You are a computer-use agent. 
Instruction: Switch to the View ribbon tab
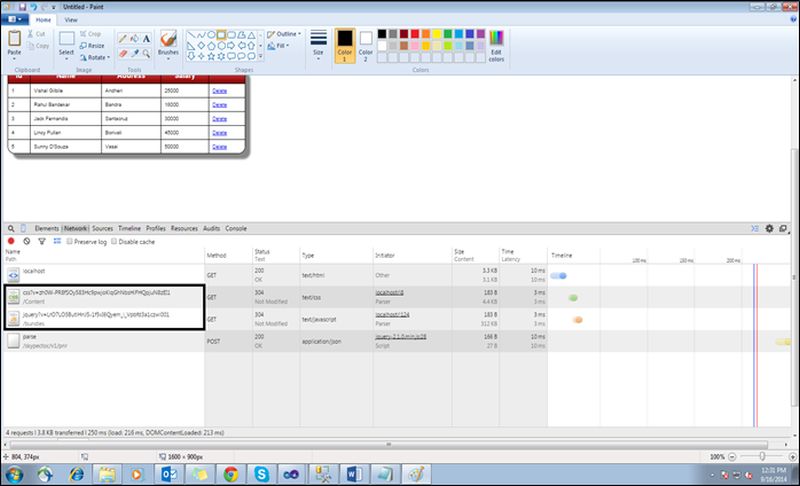[x=71, y=20]
